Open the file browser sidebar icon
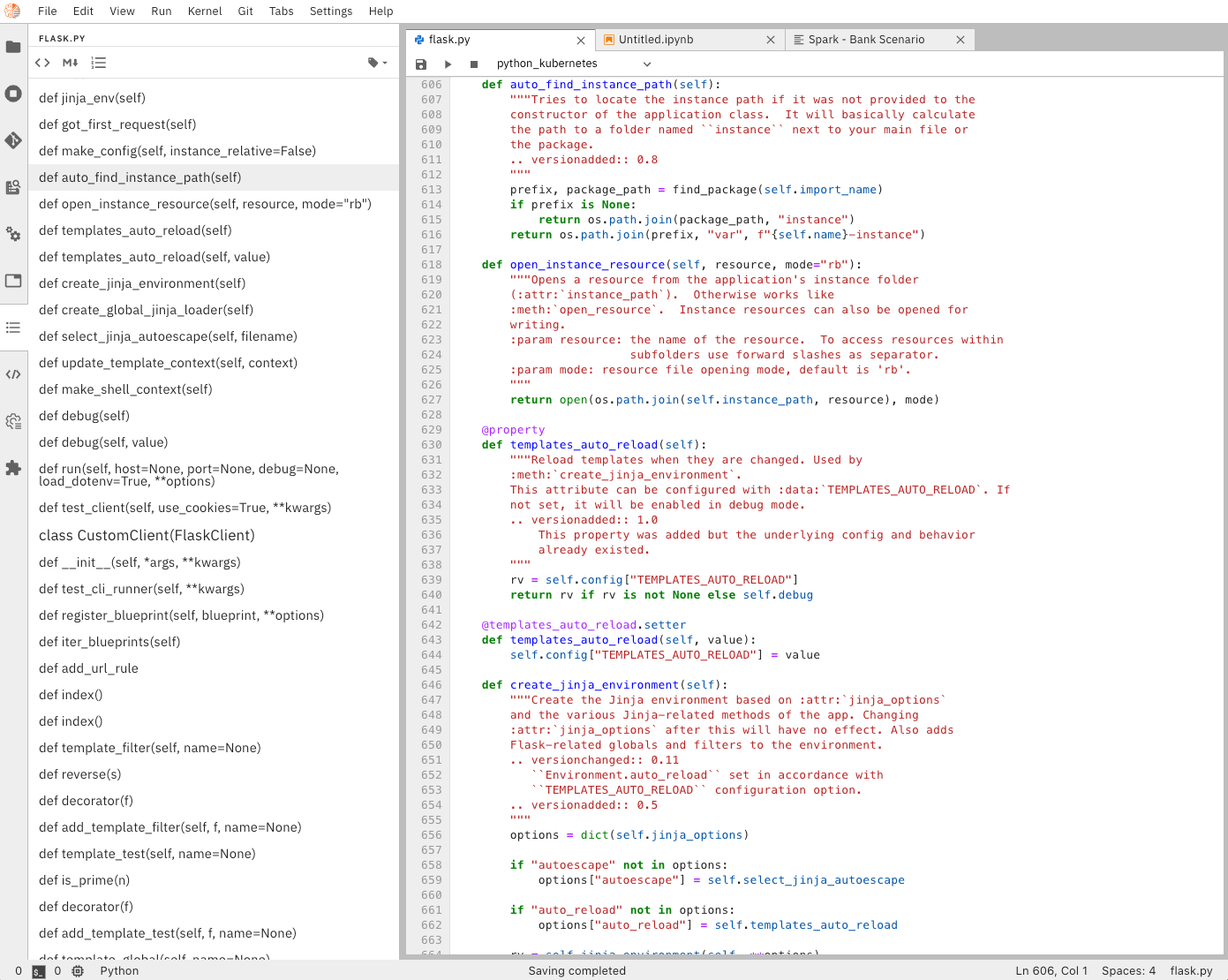 coord(13,47)
